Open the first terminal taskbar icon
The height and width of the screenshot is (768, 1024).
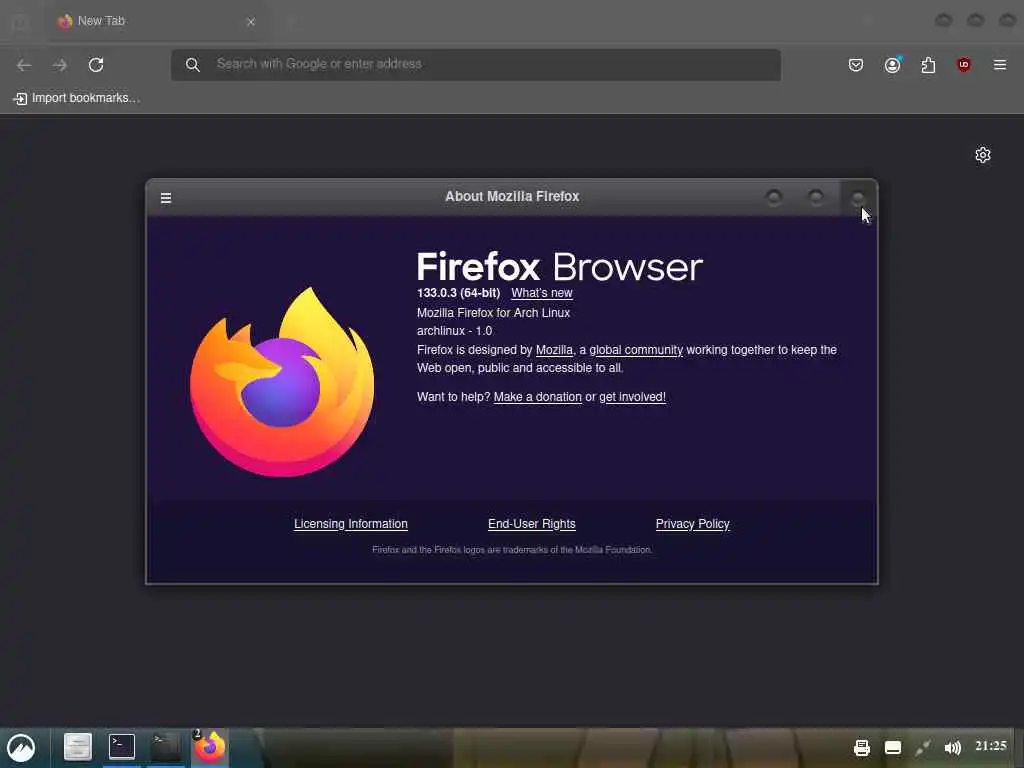[121, 746]
